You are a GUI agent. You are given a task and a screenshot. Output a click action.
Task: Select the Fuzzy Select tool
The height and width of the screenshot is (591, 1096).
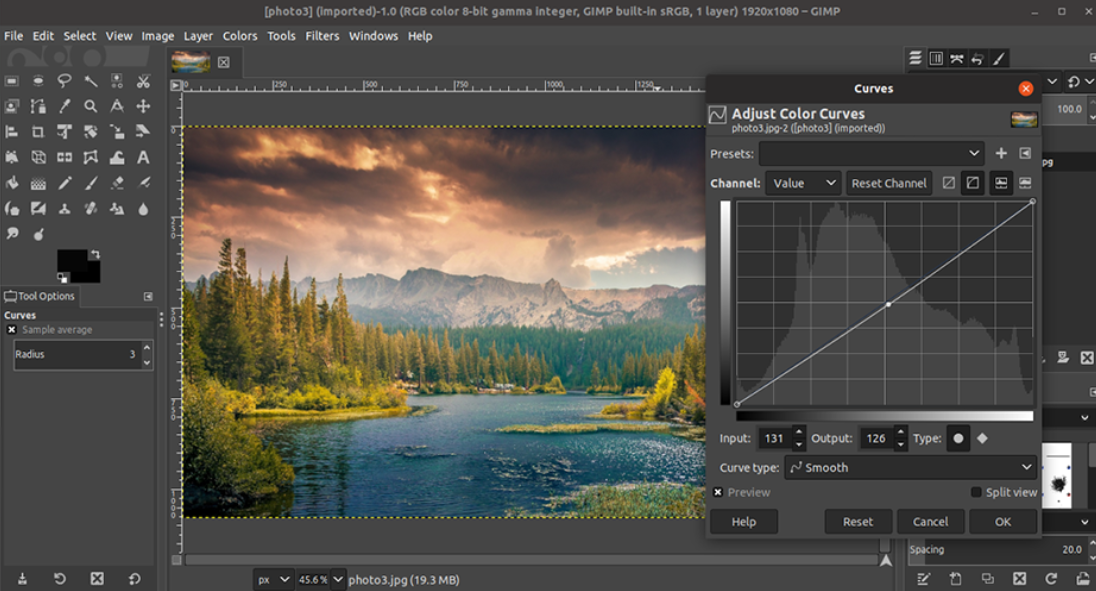click(x=90, y=80)
